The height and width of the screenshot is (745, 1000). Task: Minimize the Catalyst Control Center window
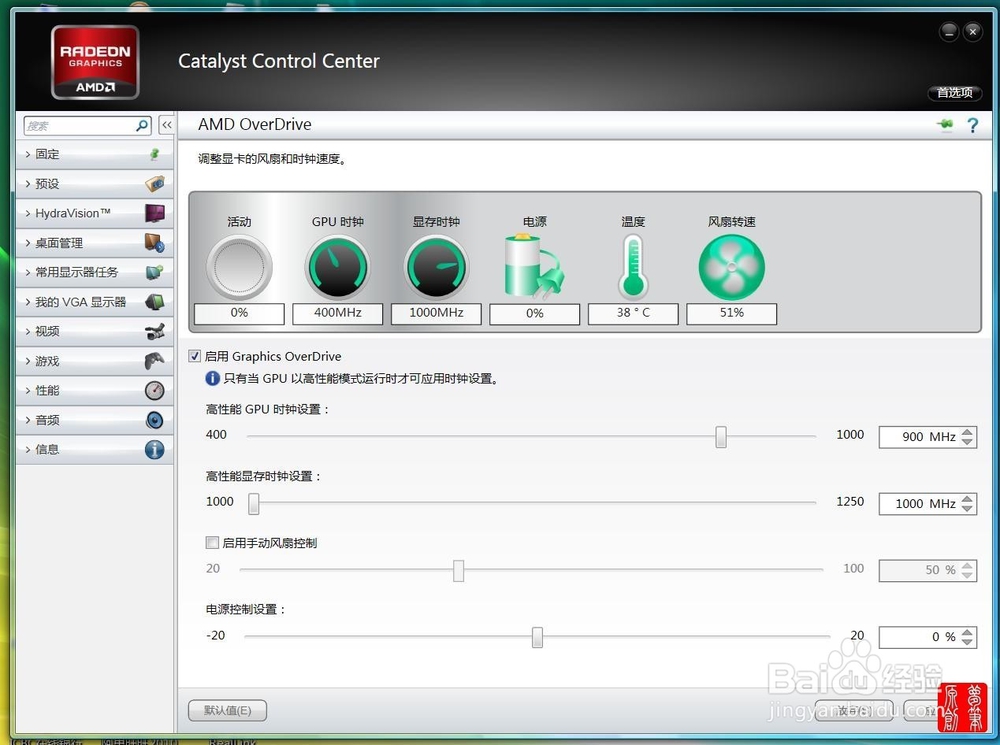tap(949, 31)
